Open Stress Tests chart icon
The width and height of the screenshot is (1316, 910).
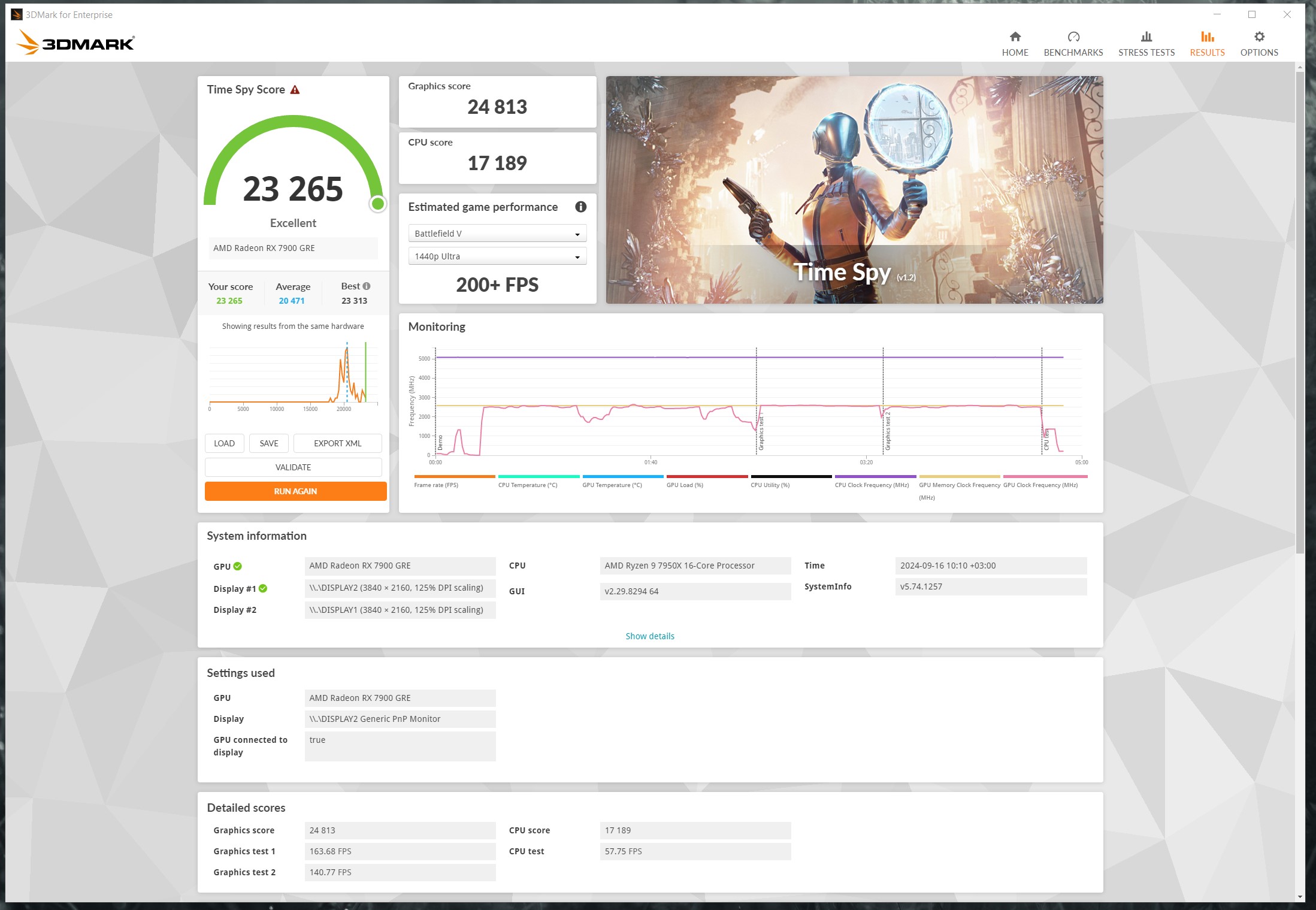coord(1146,37)
